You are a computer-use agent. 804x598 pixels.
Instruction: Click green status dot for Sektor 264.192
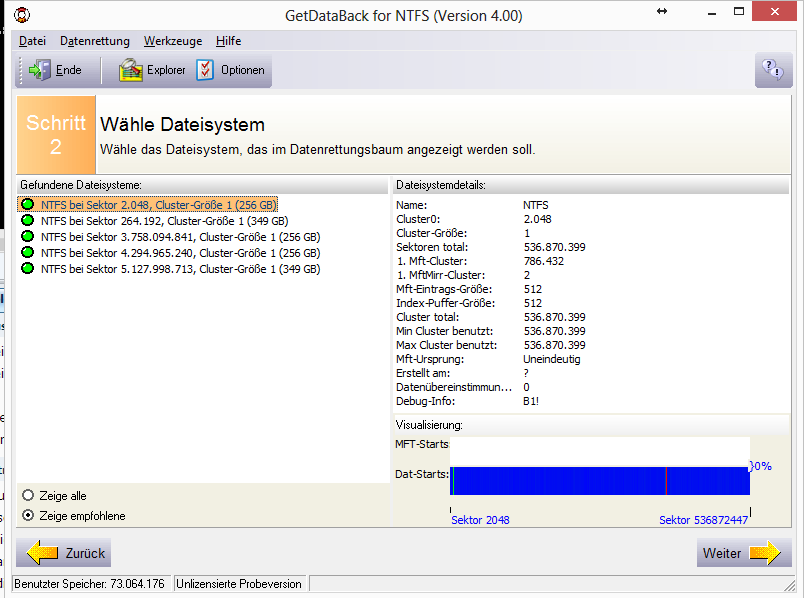(27, 220)
